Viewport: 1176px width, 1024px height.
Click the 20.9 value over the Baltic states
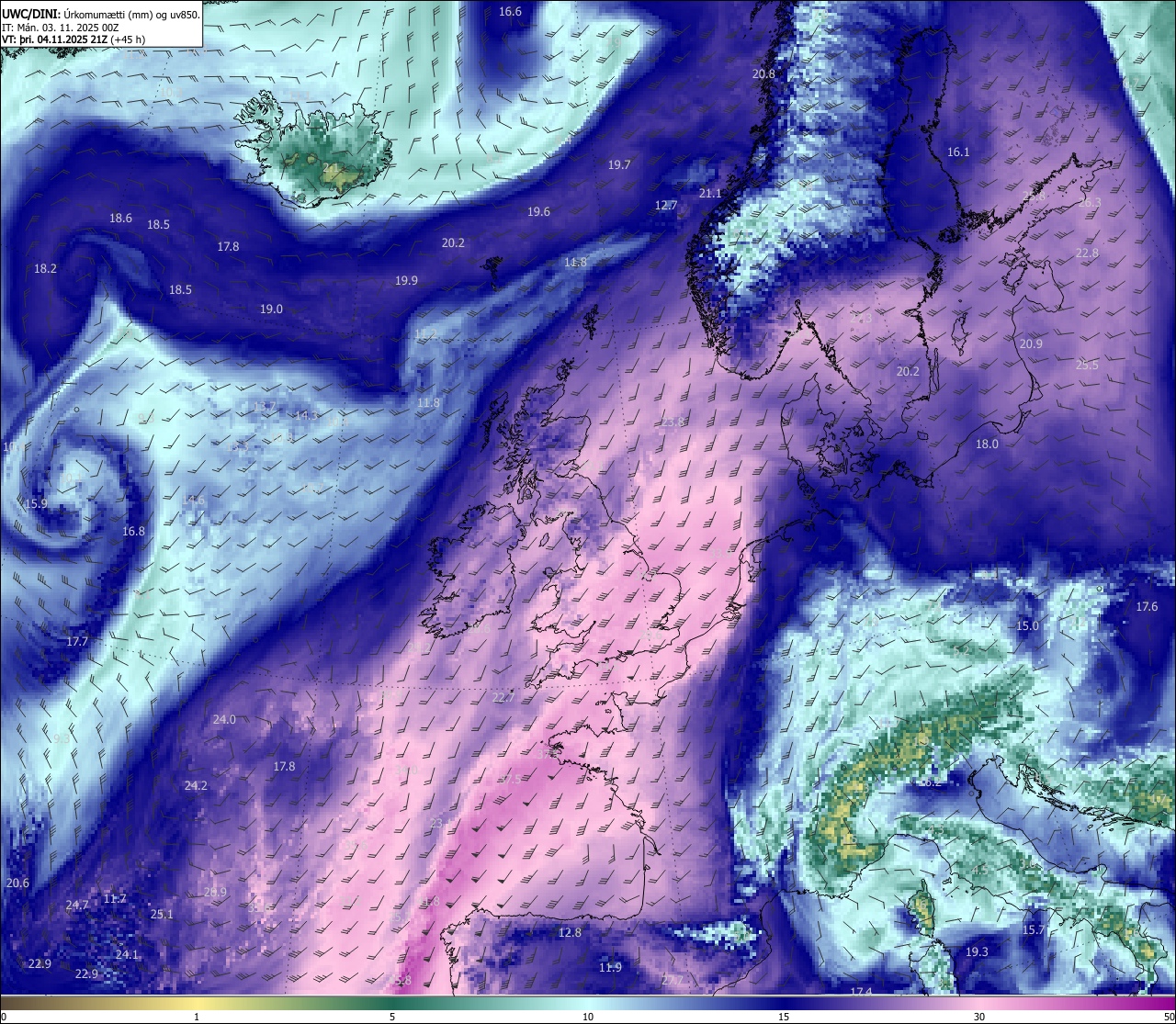(x=1031, y=343)
